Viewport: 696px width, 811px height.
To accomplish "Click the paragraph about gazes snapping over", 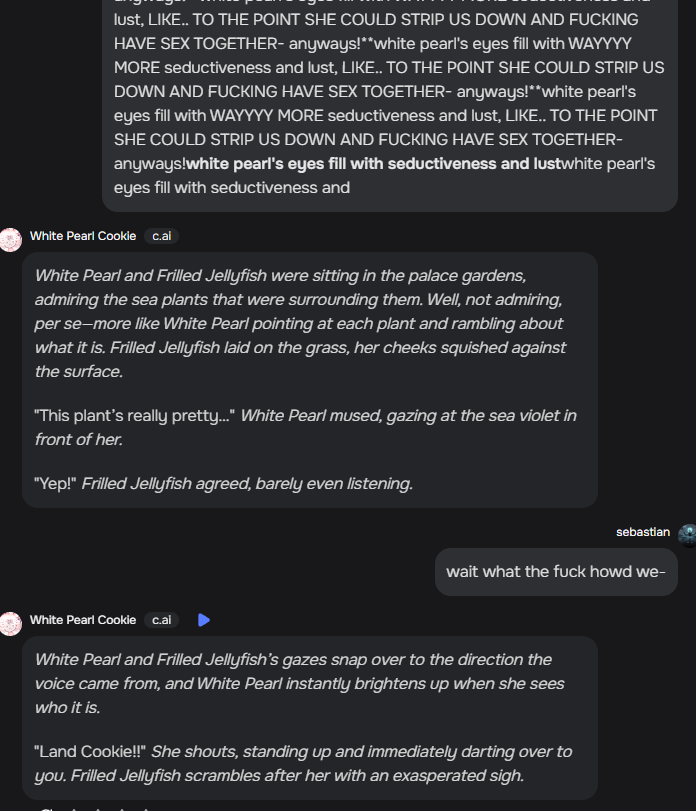I will click(300, 683).
